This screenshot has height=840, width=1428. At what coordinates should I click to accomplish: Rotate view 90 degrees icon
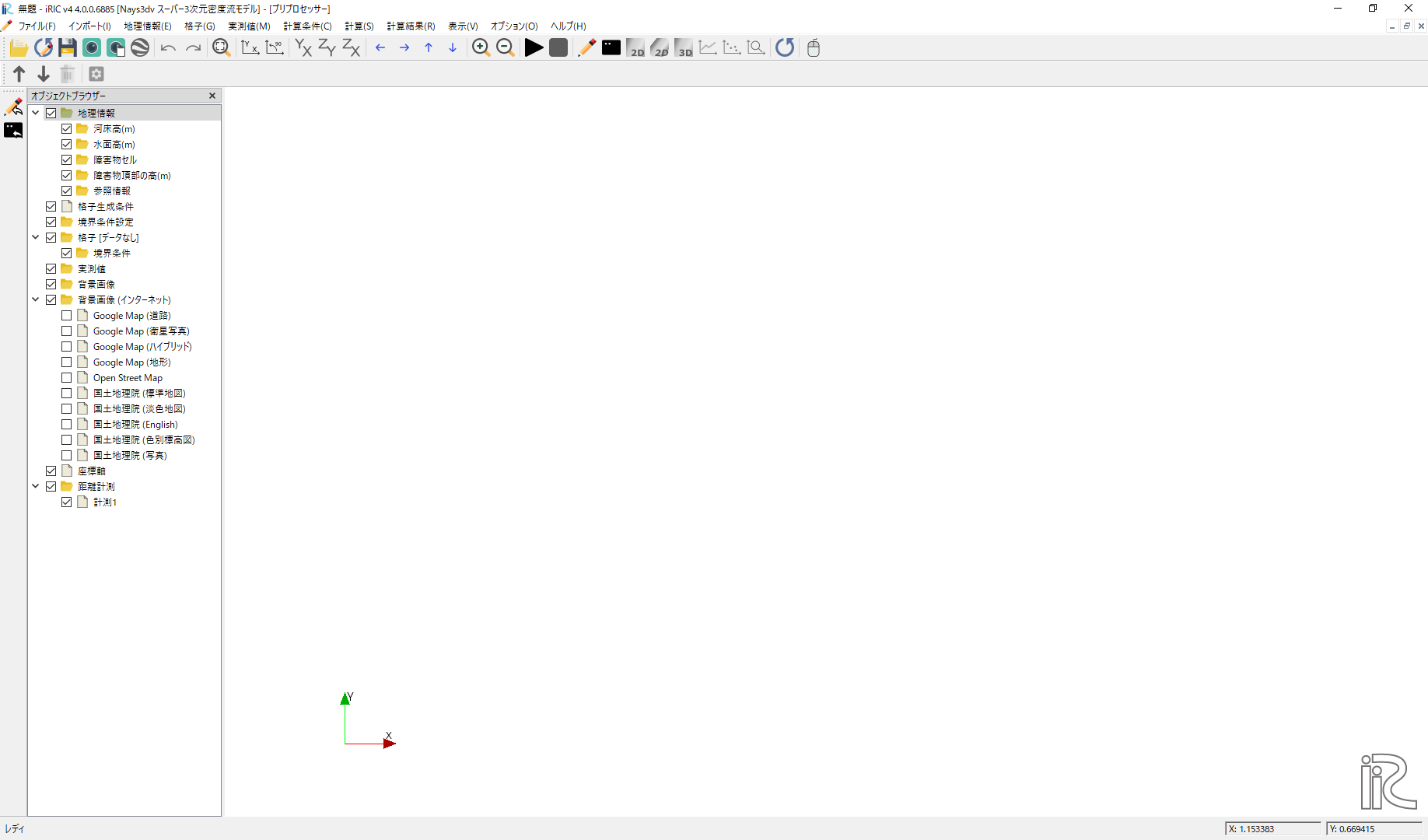point(275,48)
